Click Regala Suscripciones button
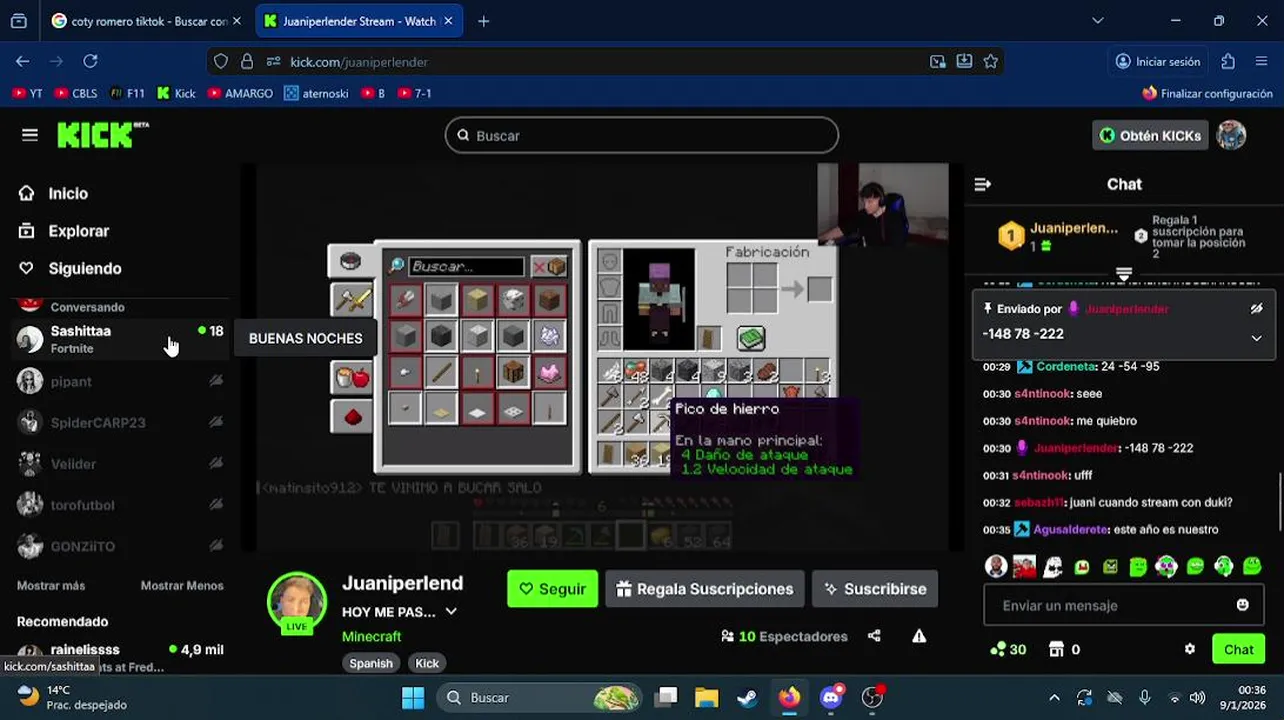The image size is (1284, 720). click(705, 589)
